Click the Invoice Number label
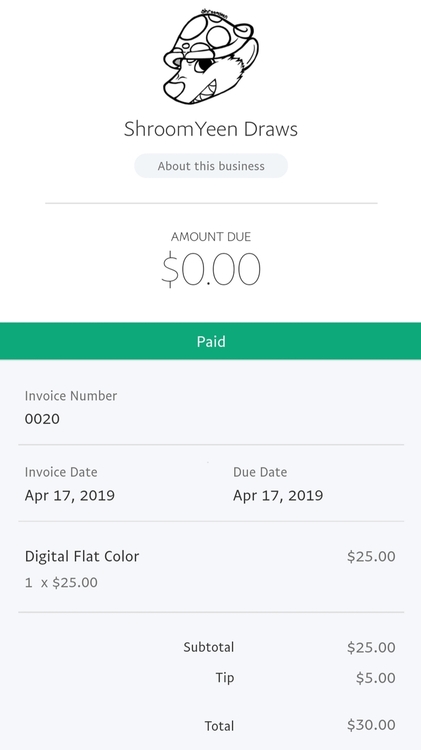 click(x=71, y=396)
